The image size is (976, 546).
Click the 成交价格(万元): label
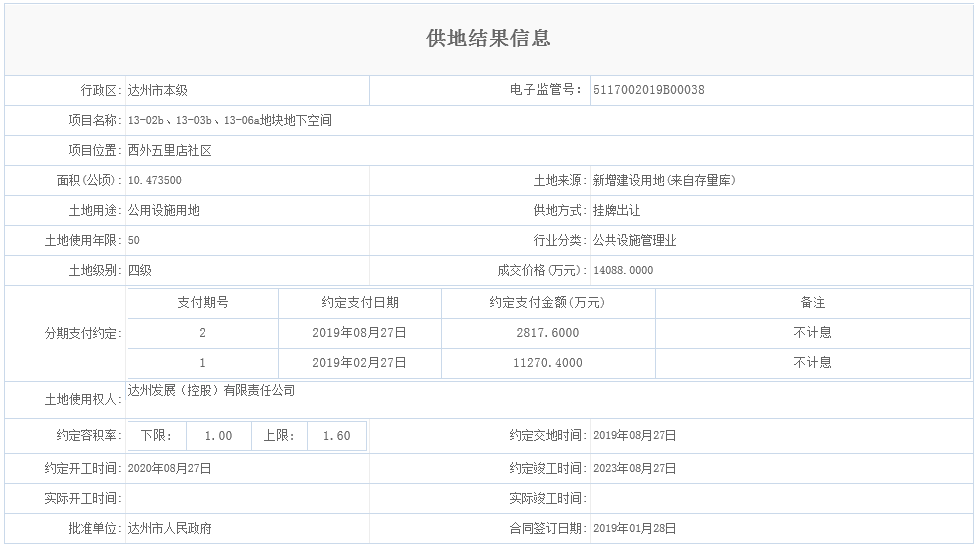tap(542, 270)
